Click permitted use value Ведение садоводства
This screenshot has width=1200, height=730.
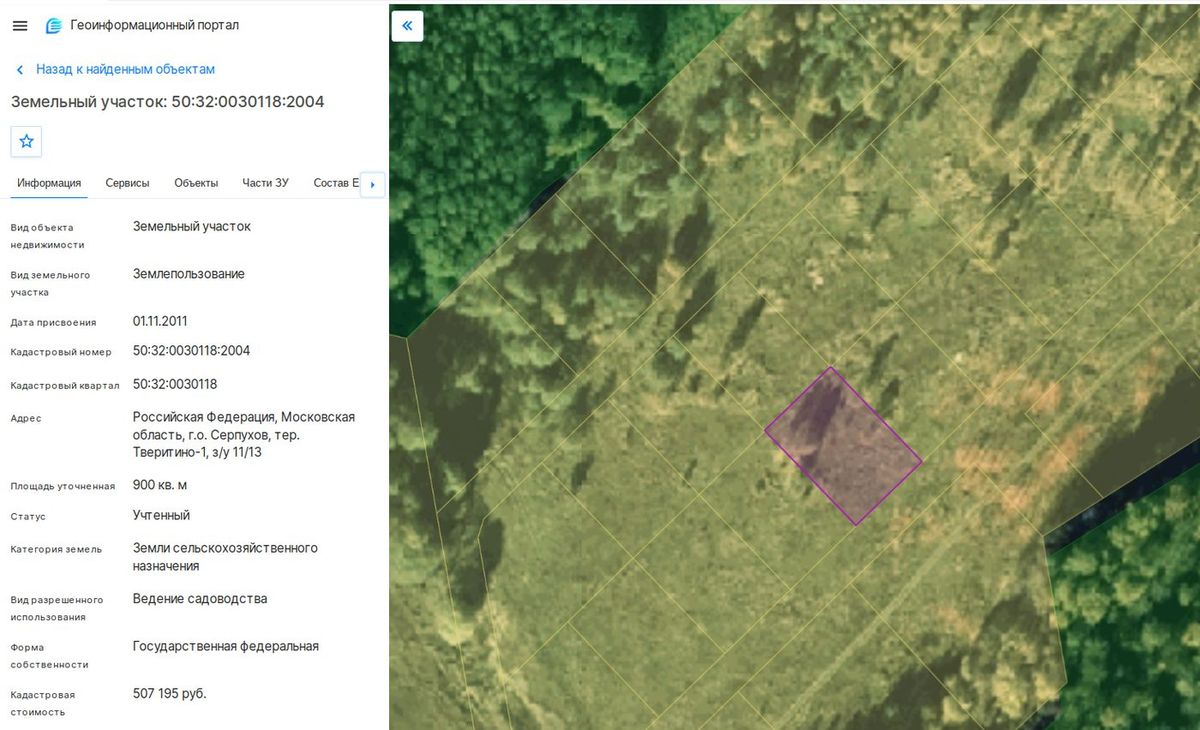point(200,599)
